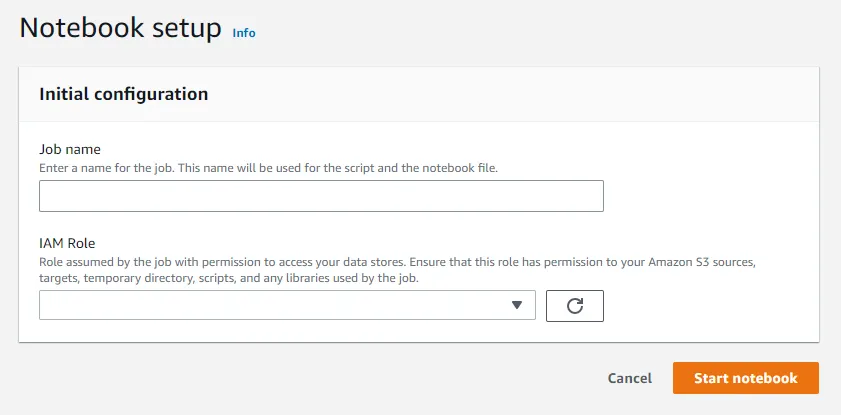Select the Initial configuration section header
Screen dimensions: 841x415
pyautogui.click(x=124, y=94)
